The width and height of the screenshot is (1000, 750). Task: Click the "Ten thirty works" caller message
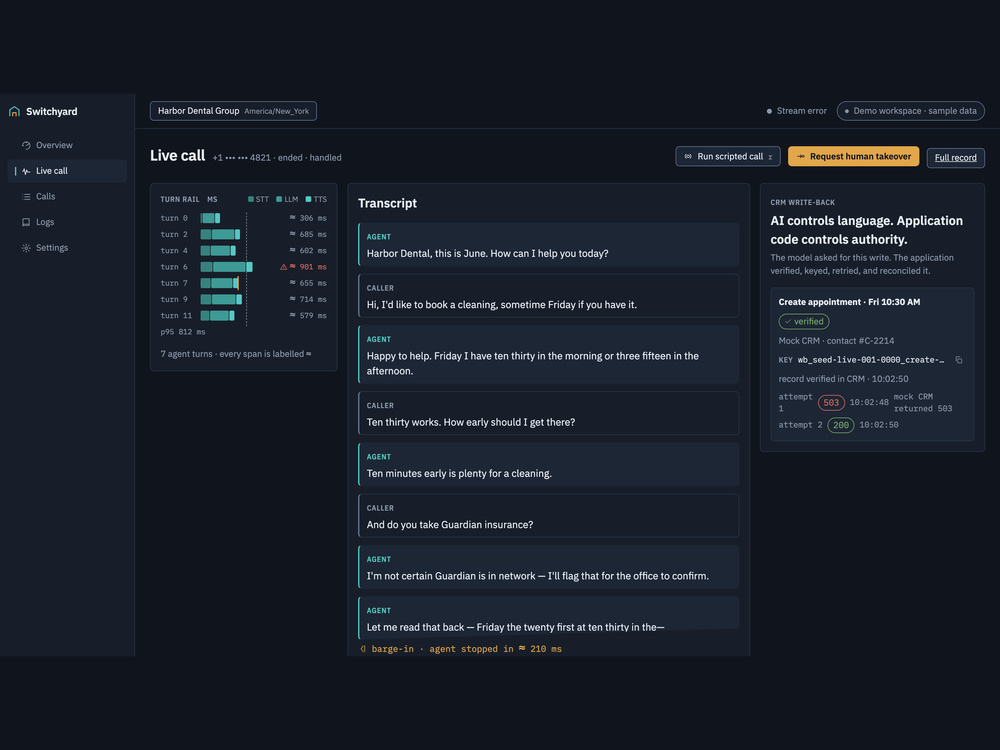[548, 413]
